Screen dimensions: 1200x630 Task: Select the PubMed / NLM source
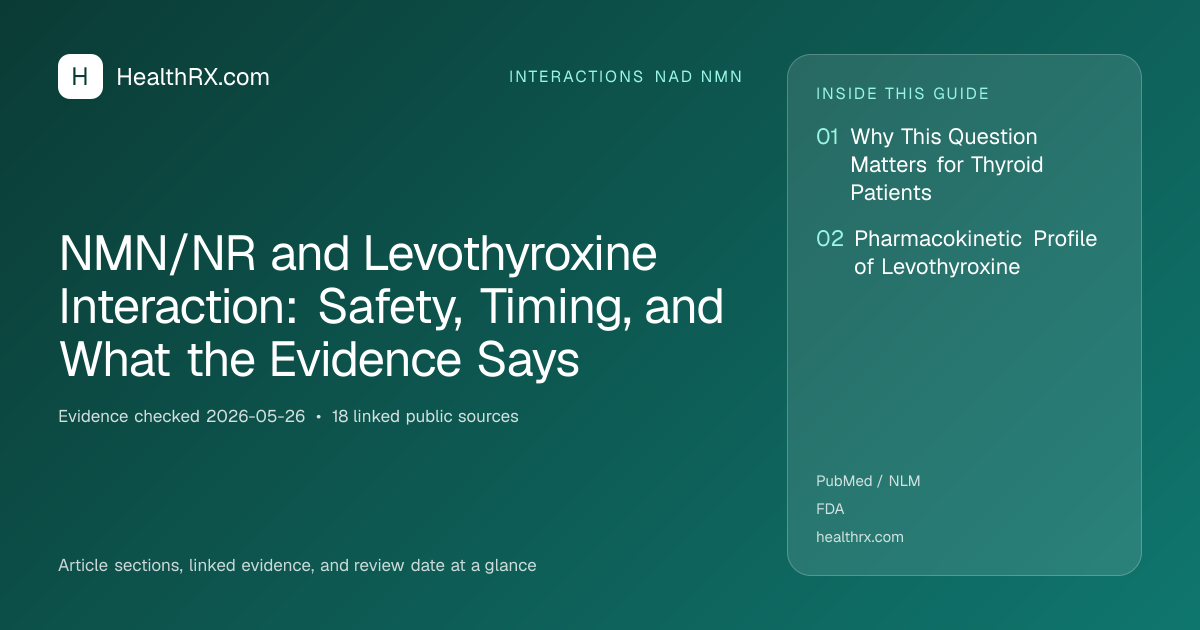[x=868, y=481]
